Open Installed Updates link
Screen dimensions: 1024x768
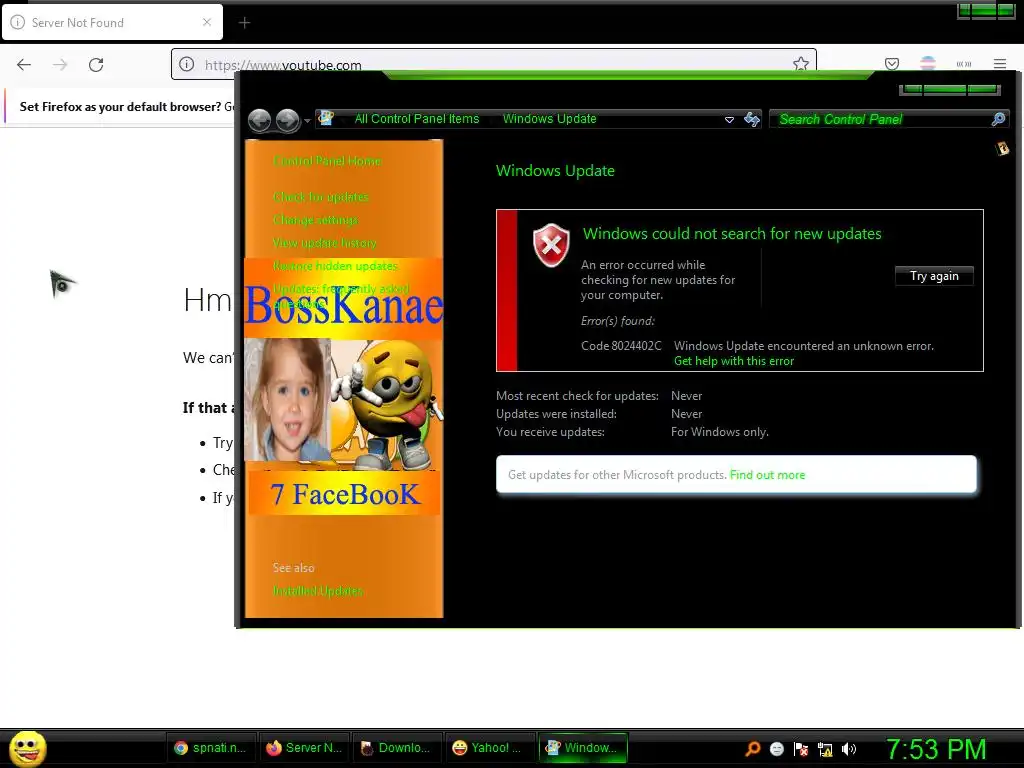point(317,590)
